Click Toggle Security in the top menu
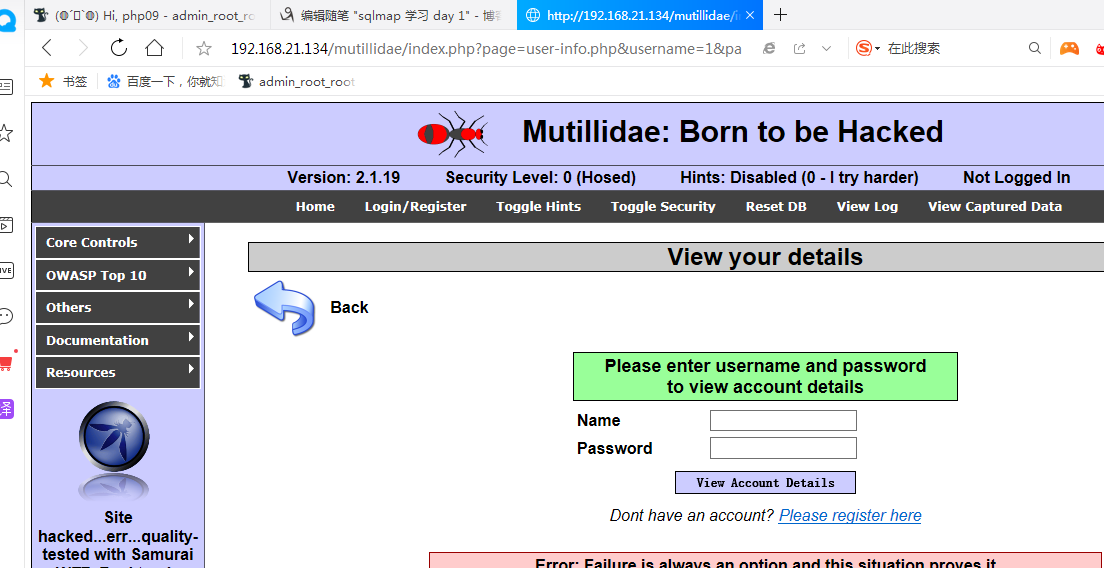The width and height of the screenshot is (1104, 568). pyautogui.click(x=663, y=206)
